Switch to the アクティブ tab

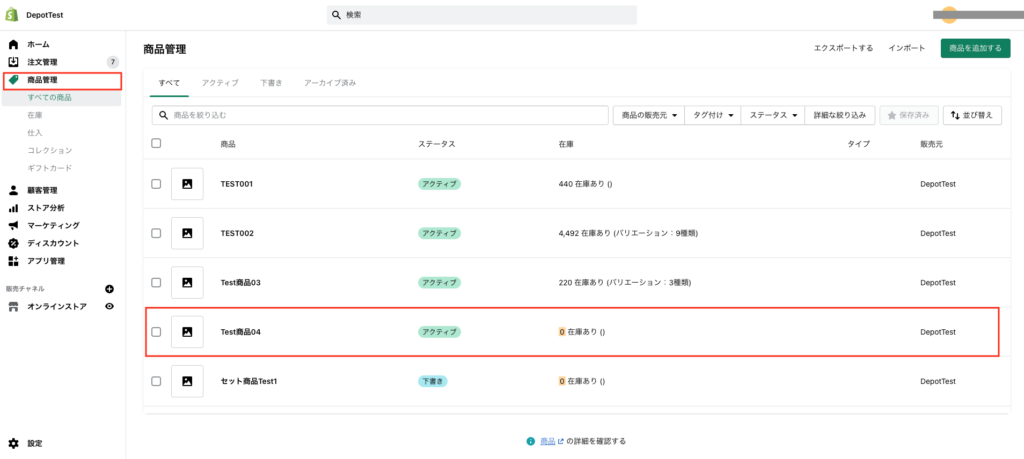click(x=220, y=82)
